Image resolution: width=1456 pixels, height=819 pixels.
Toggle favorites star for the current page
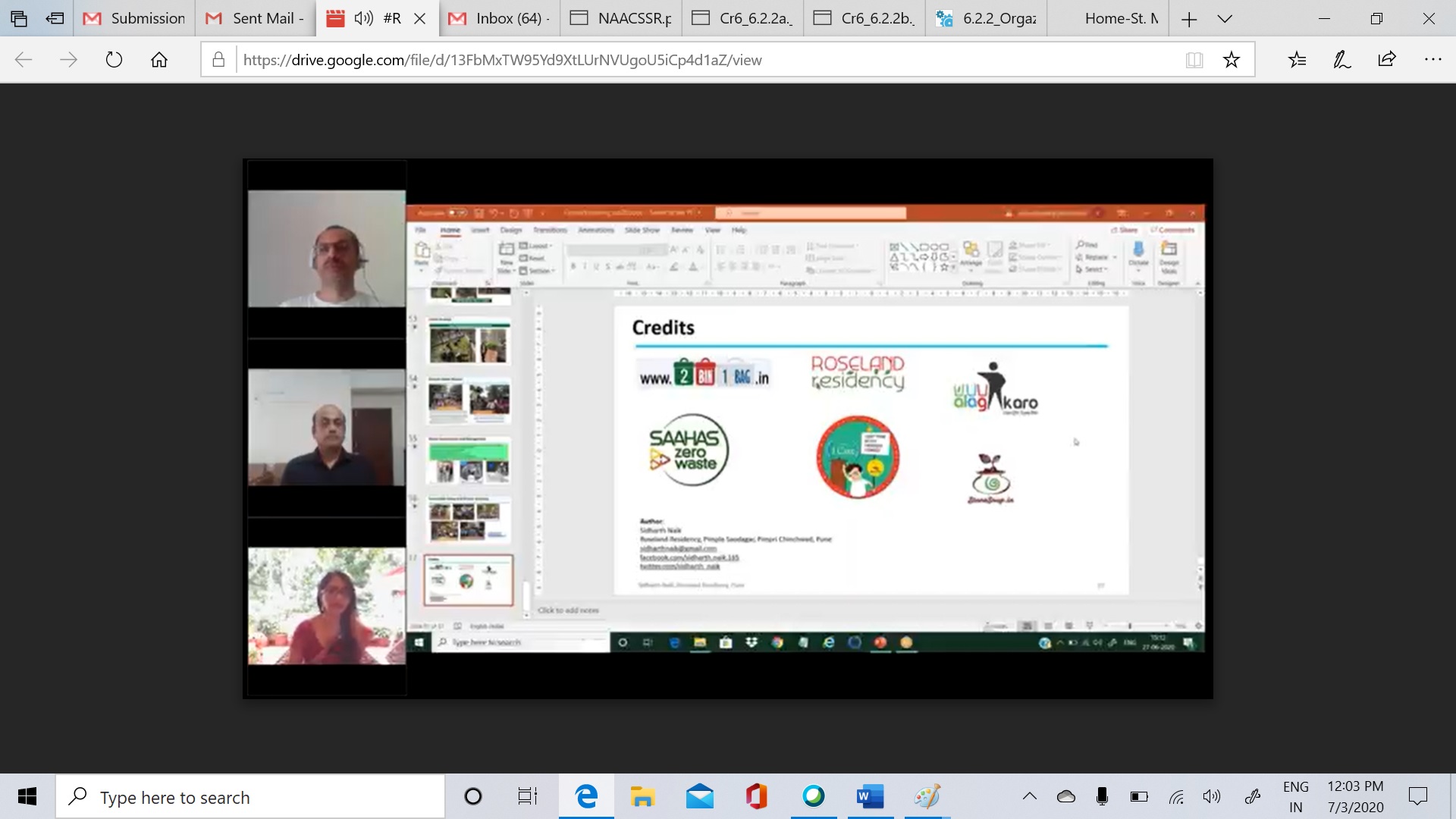1232,59
